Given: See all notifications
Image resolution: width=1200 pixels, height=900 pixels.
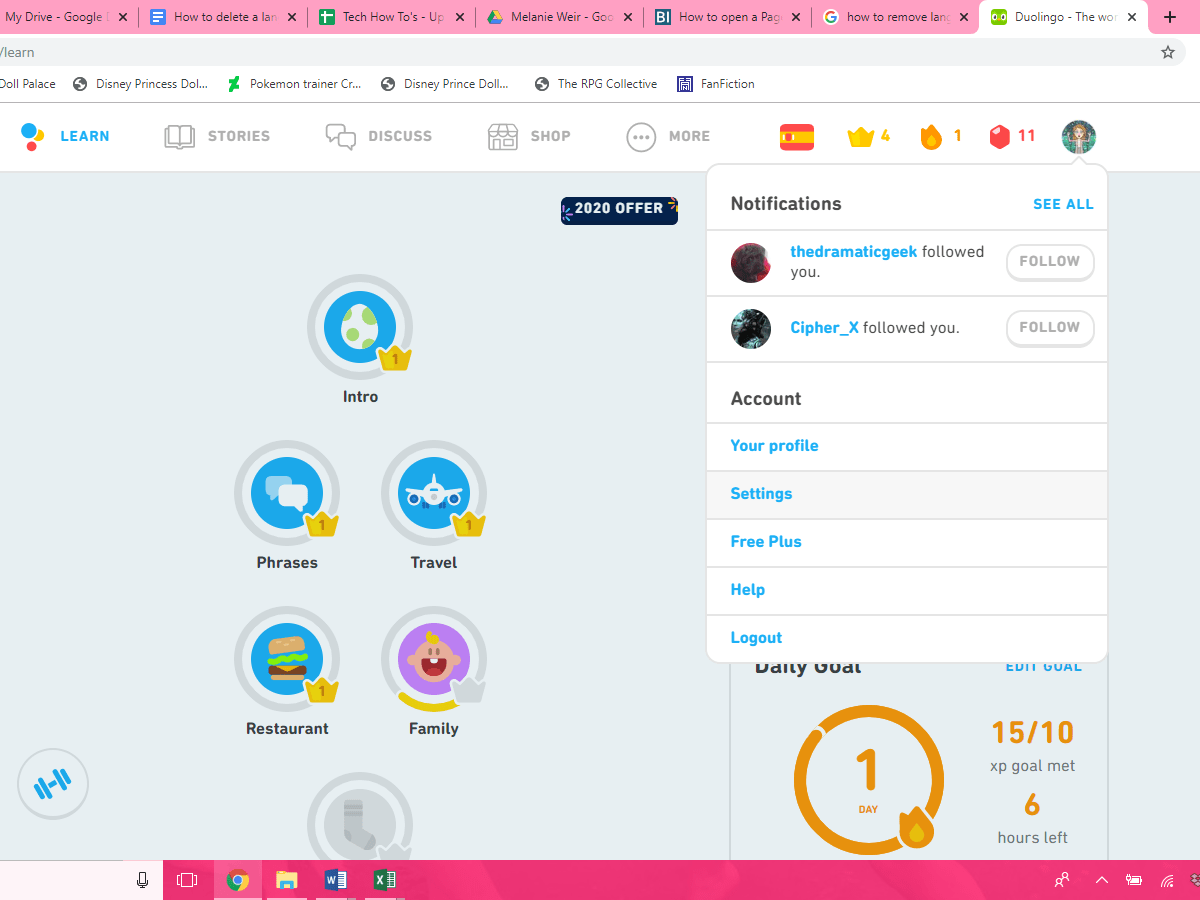Looking at the screenshot, I should point(1063,204).
